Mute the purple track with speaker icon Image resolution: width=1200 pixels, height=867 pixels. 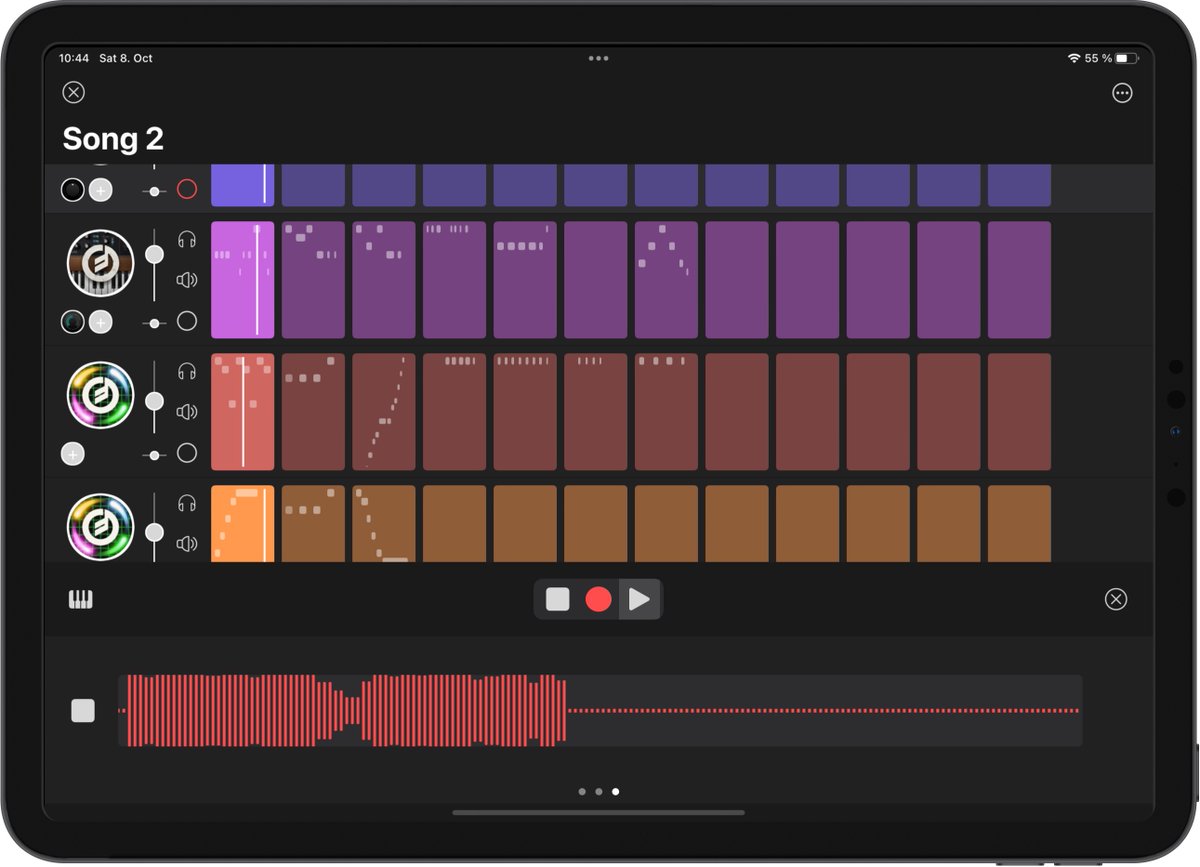[187, 280]
